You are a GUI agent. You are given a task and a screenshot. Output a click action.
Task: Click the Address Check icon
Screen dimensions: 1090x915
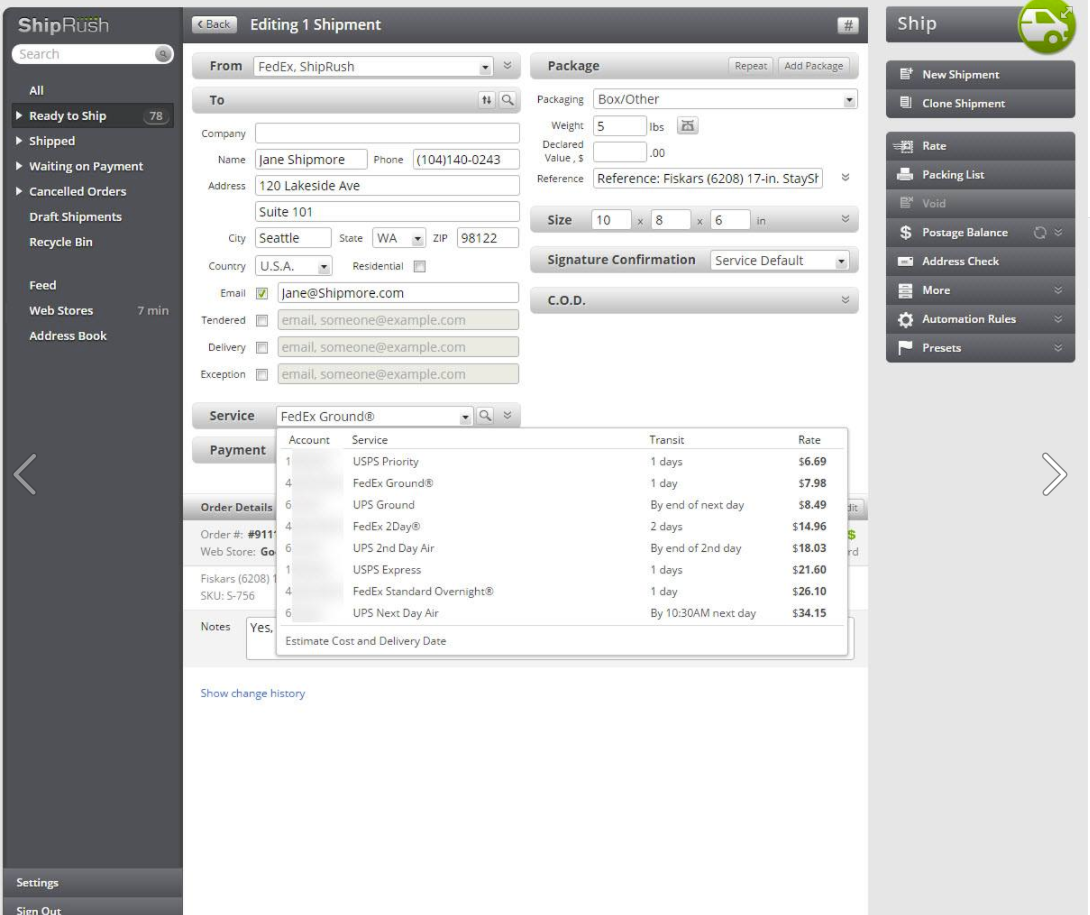click(905, 261)
